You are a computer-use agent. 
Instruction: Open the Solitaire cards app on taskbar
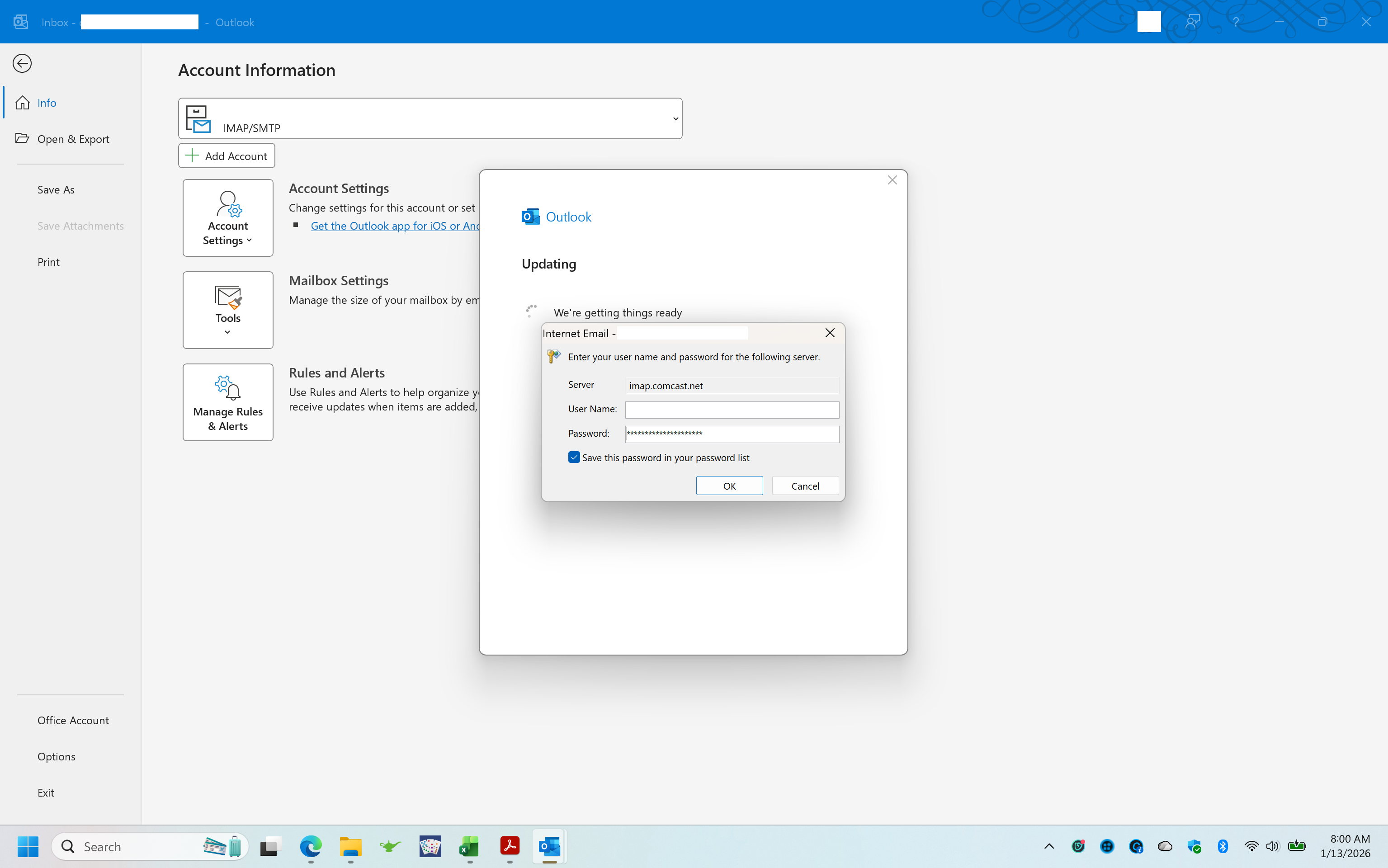pyautogui.click(x=430, y=846)
